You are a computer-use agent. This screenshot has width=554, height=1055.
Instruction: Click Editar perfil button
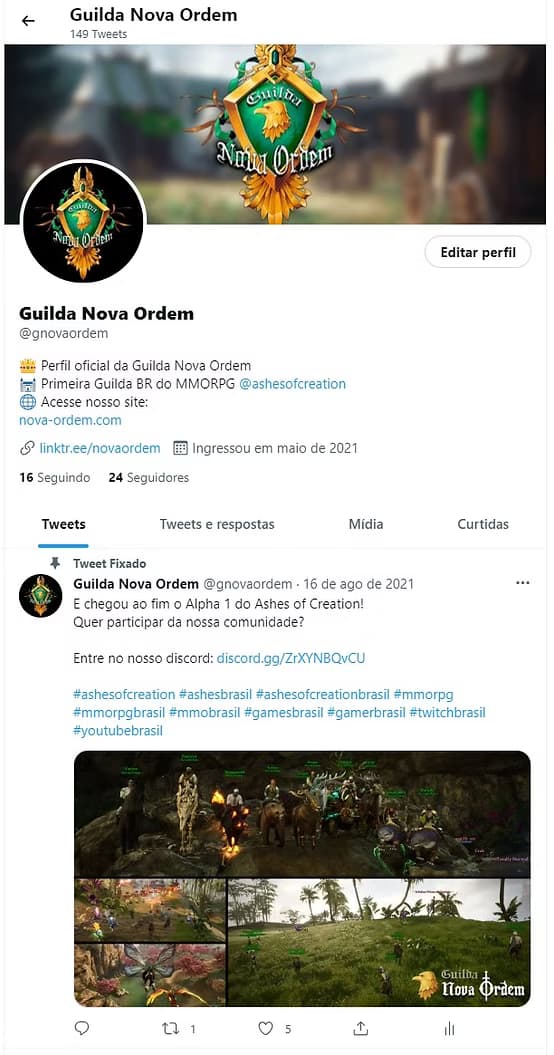point(478,253)
